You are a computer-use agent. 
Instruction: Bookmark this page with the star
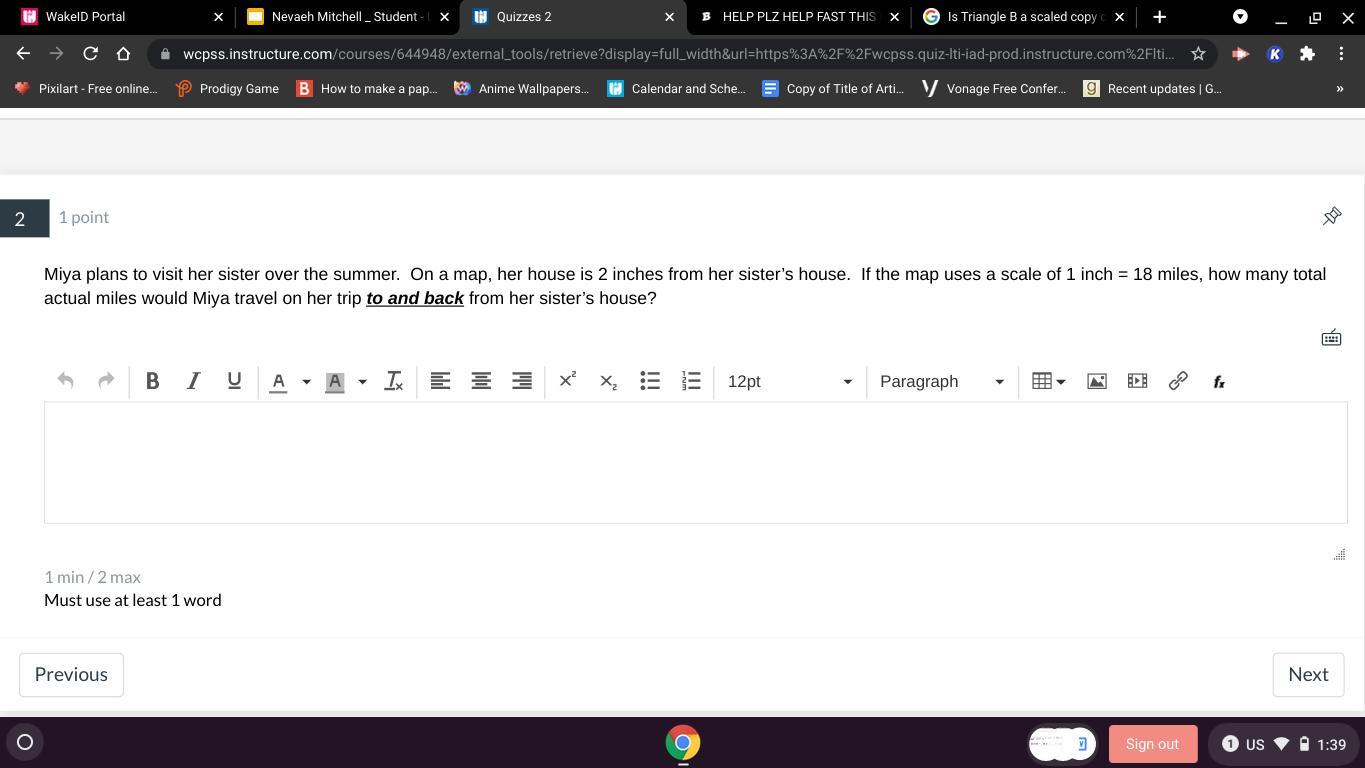(1198, 54)
